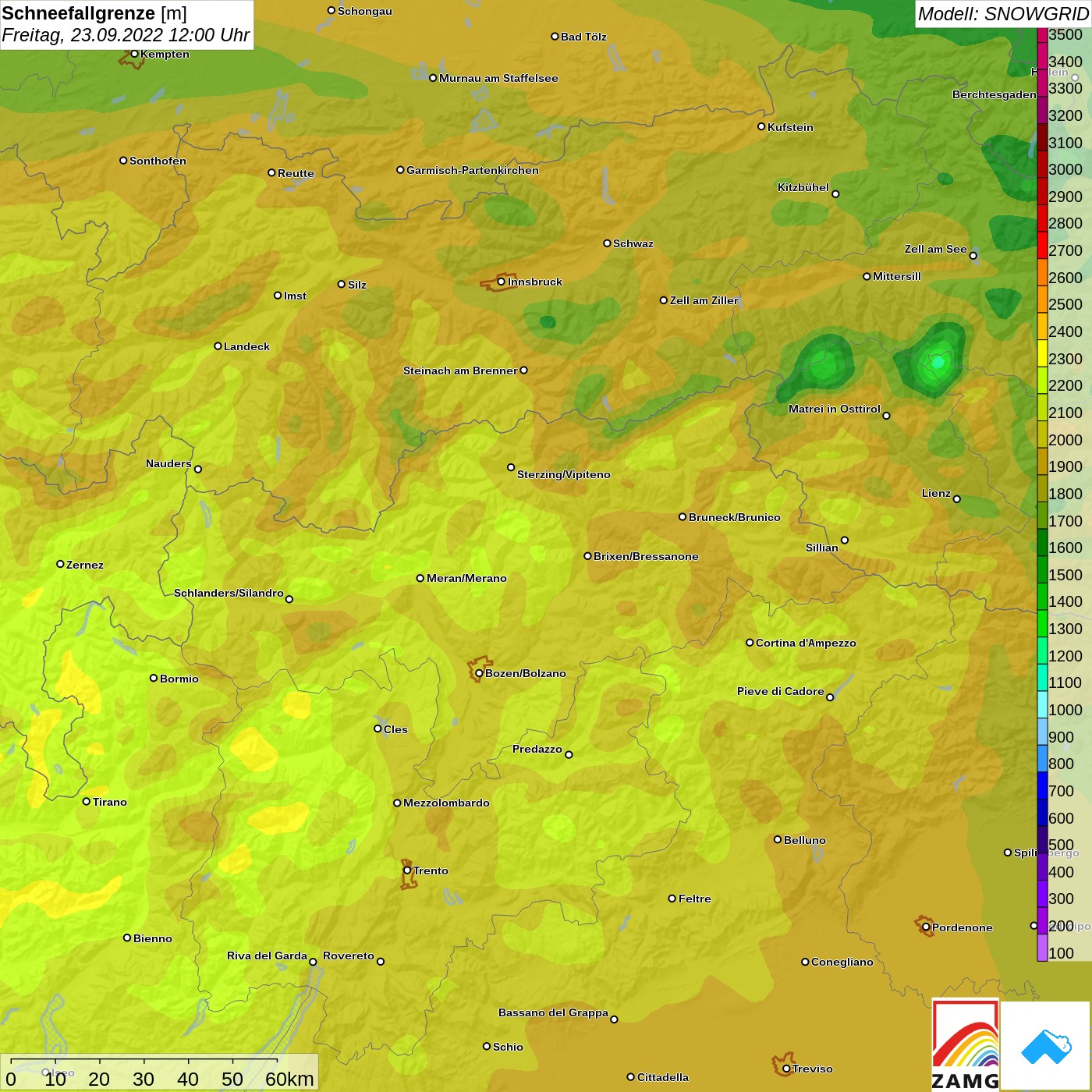Image resolution: width=1092 pixels, height=1092 pixels.
Task: Select the Kufstein marker dot
Action: tap(761, 126)
